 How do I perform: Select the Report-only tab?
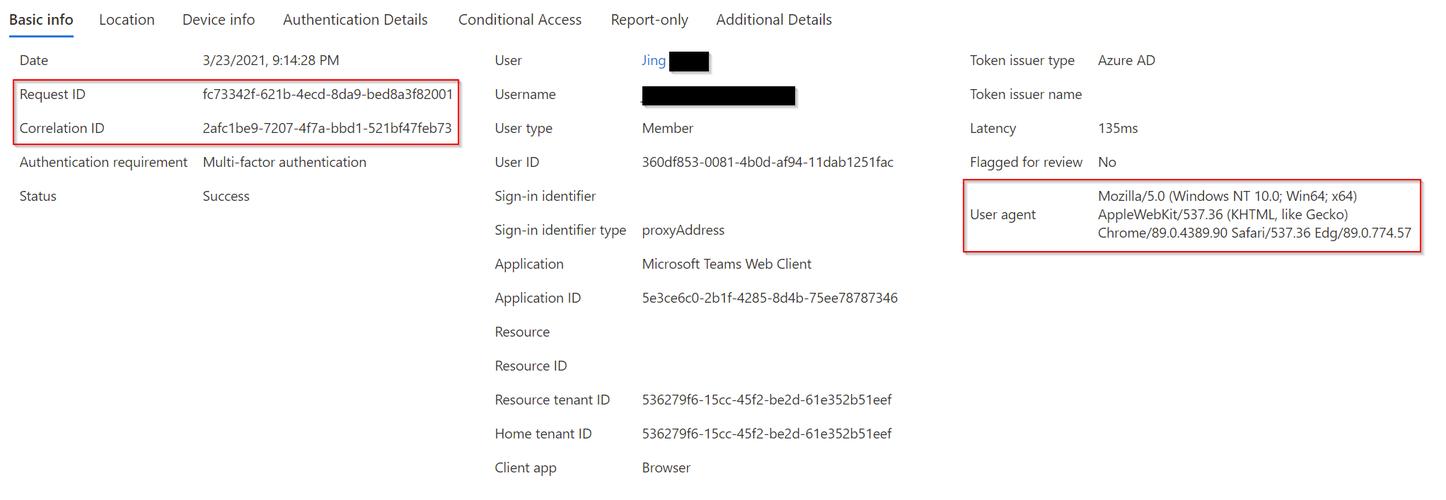tap(649, 20)
